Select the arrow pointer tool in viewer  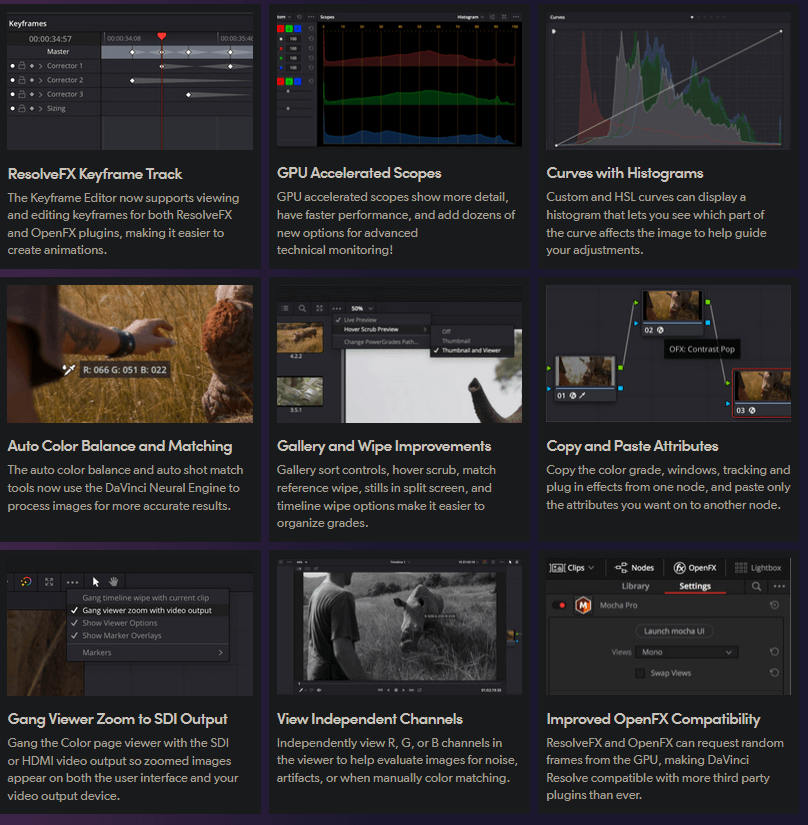pos(96,581)
